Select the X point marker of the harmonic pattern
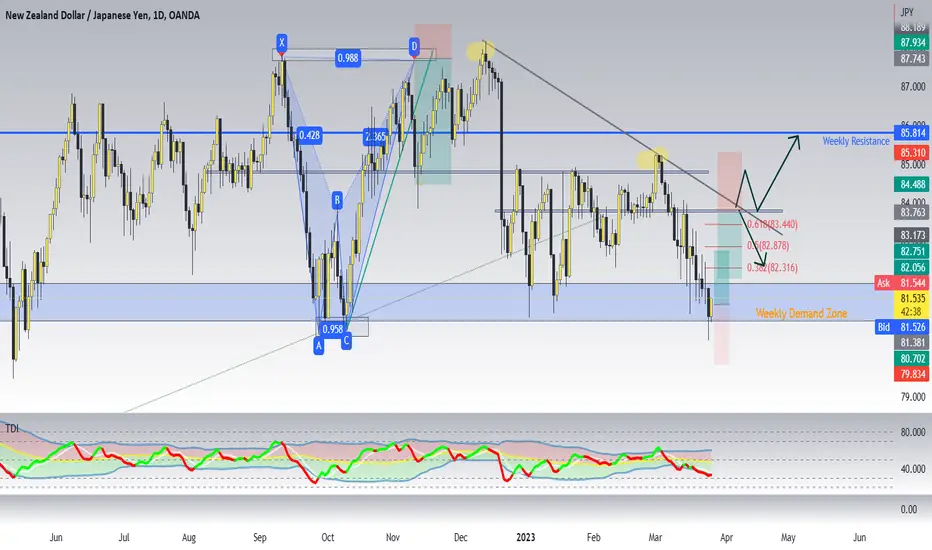The height and width of the screenshot is (550, 932). click(281, 42)
